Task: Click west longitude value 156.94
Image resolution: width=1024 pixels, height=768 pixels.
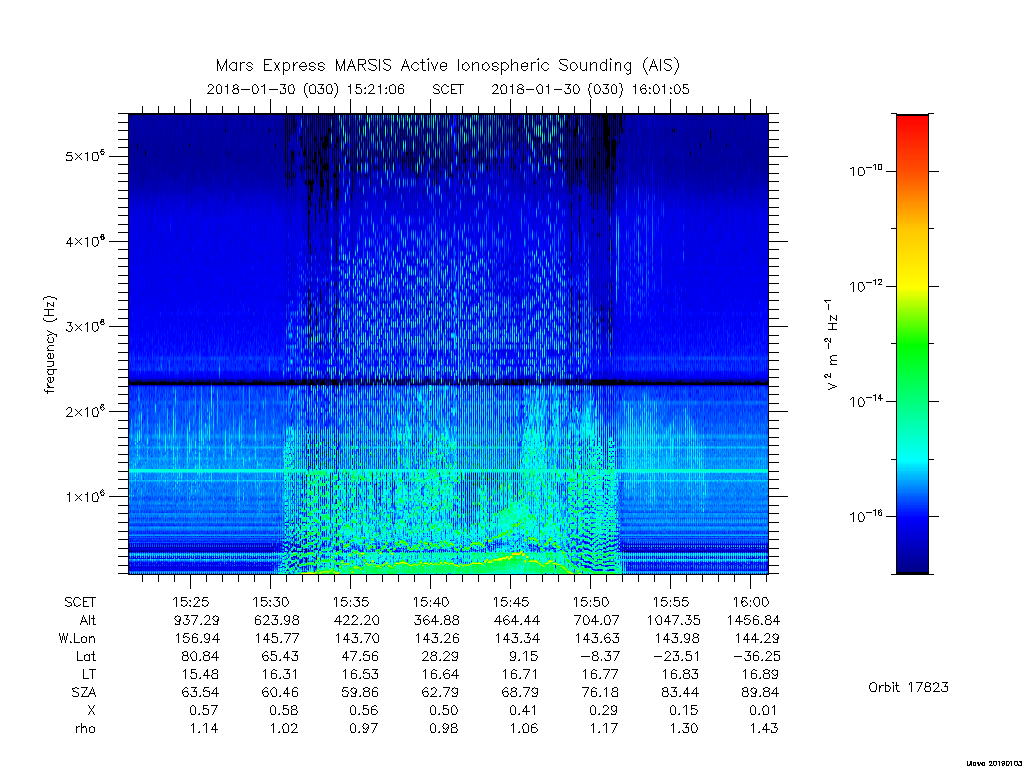Action: click(197, 638)
